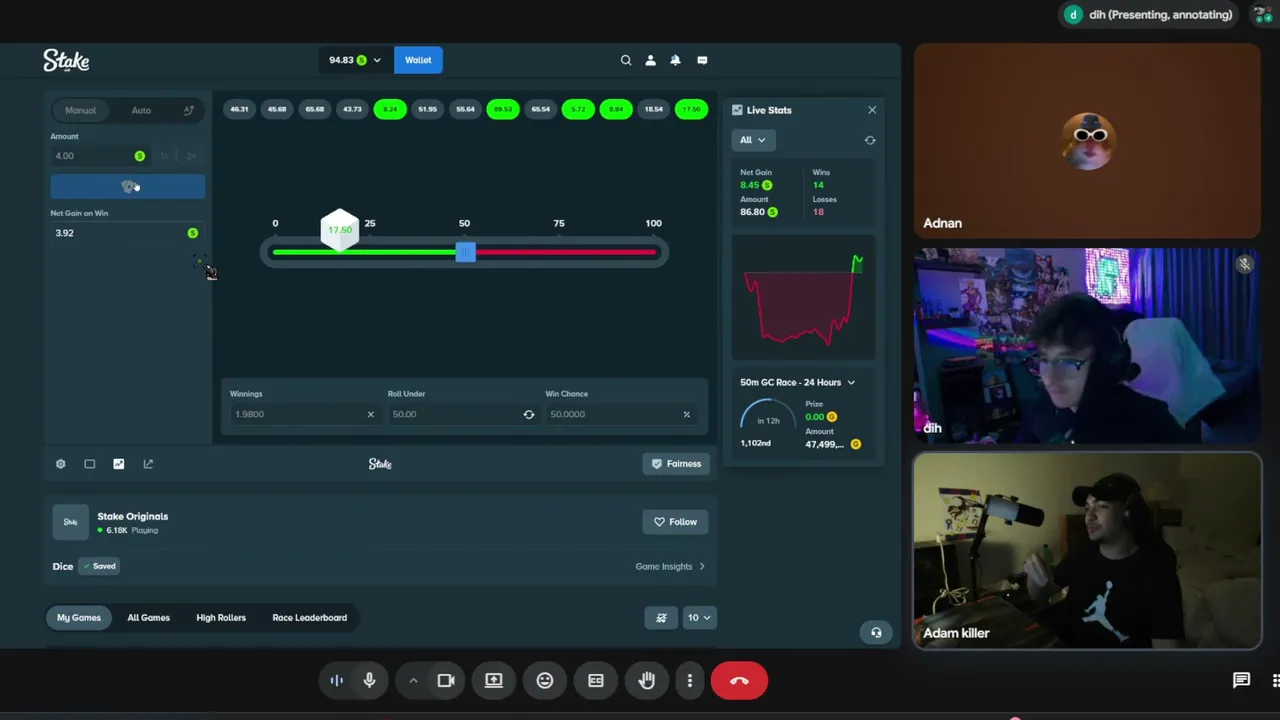The width and height of the screenshot is (1280, 720).
Task: Close the Live Stats panel
Action: (x=872, y=110)
